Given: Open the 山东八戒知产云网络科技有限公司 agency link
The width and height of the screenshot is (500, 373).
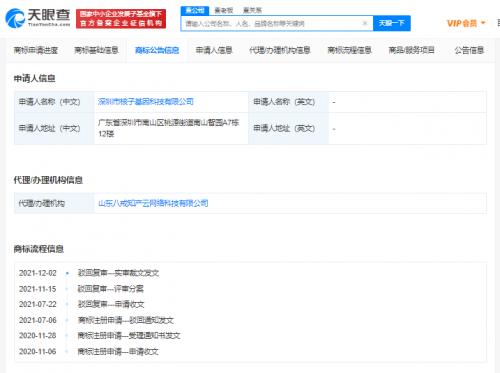Looking at the screenshot, I should coord(153,203).
